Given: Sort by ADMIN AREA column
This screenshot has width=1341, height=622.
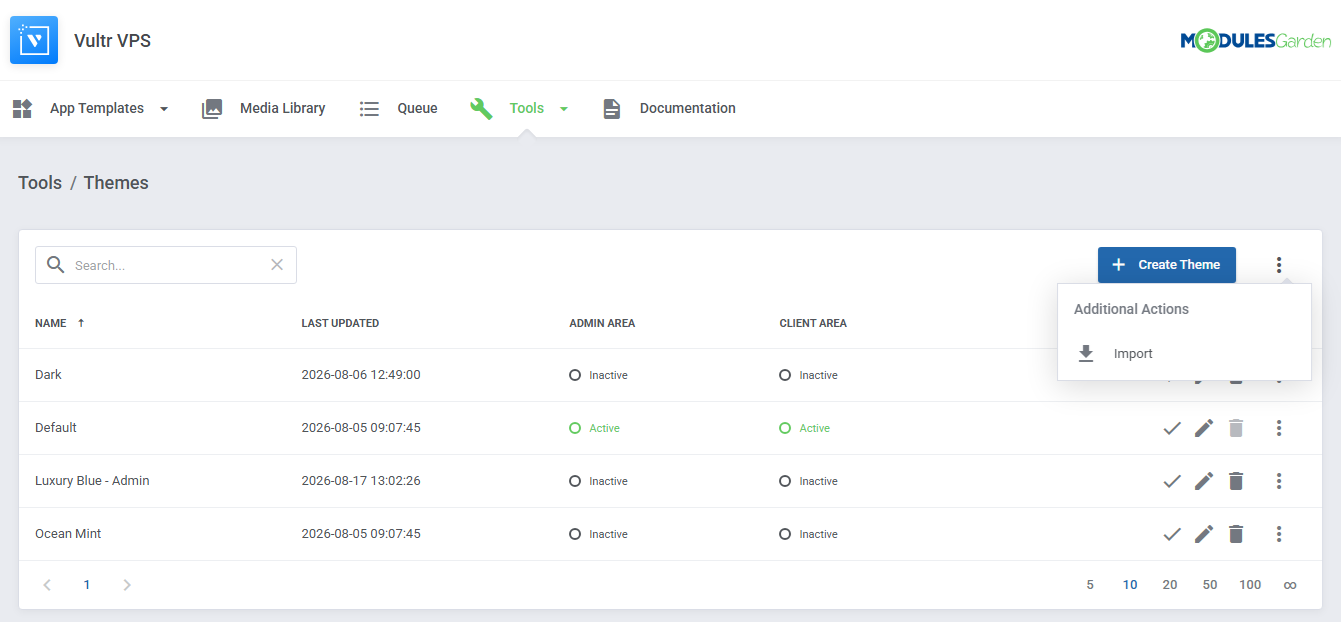Looking at the screenshot, I should point(602,323).
